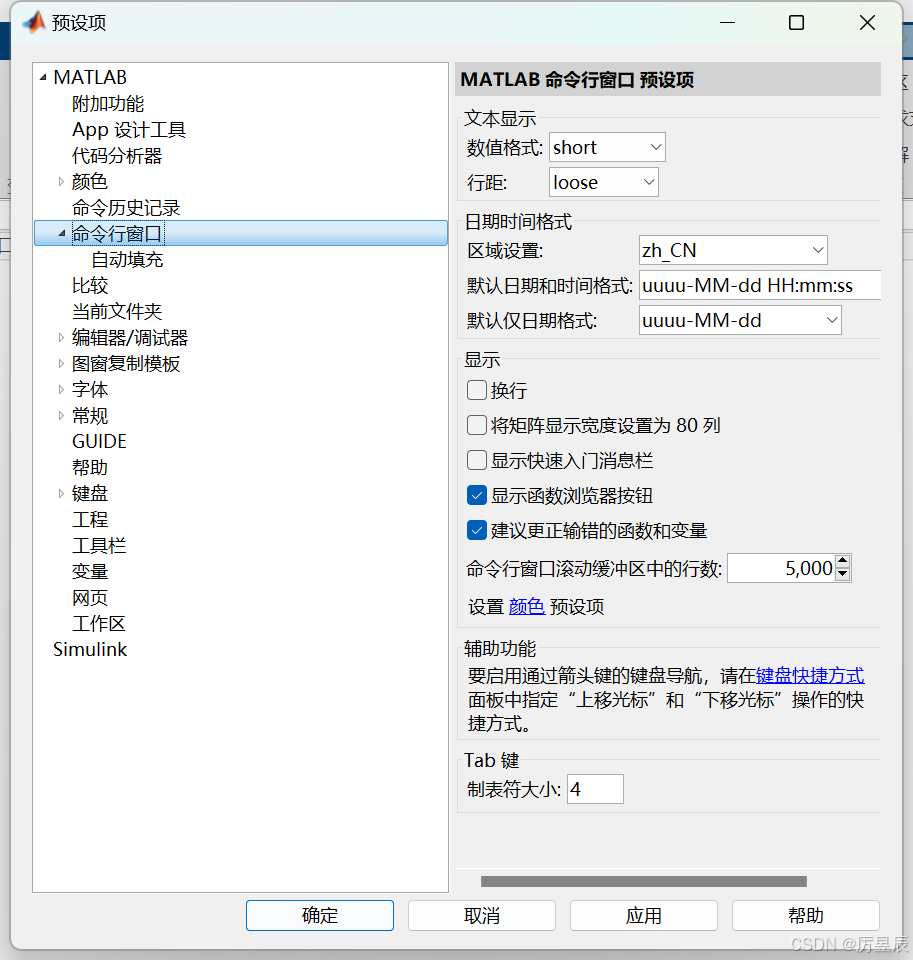The width and height of the screenshot is (913, 960).
Task: Open the 键盘快捷方式 link
Action: tap(810, 675)
